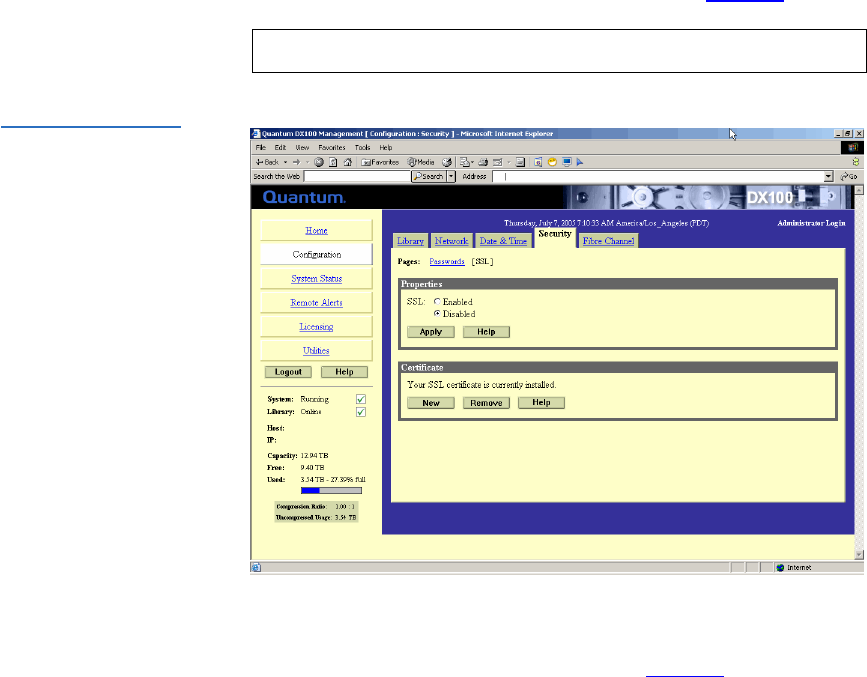
Task: Open the View menu
Action: pyautogui.click(x=302, y=148)
